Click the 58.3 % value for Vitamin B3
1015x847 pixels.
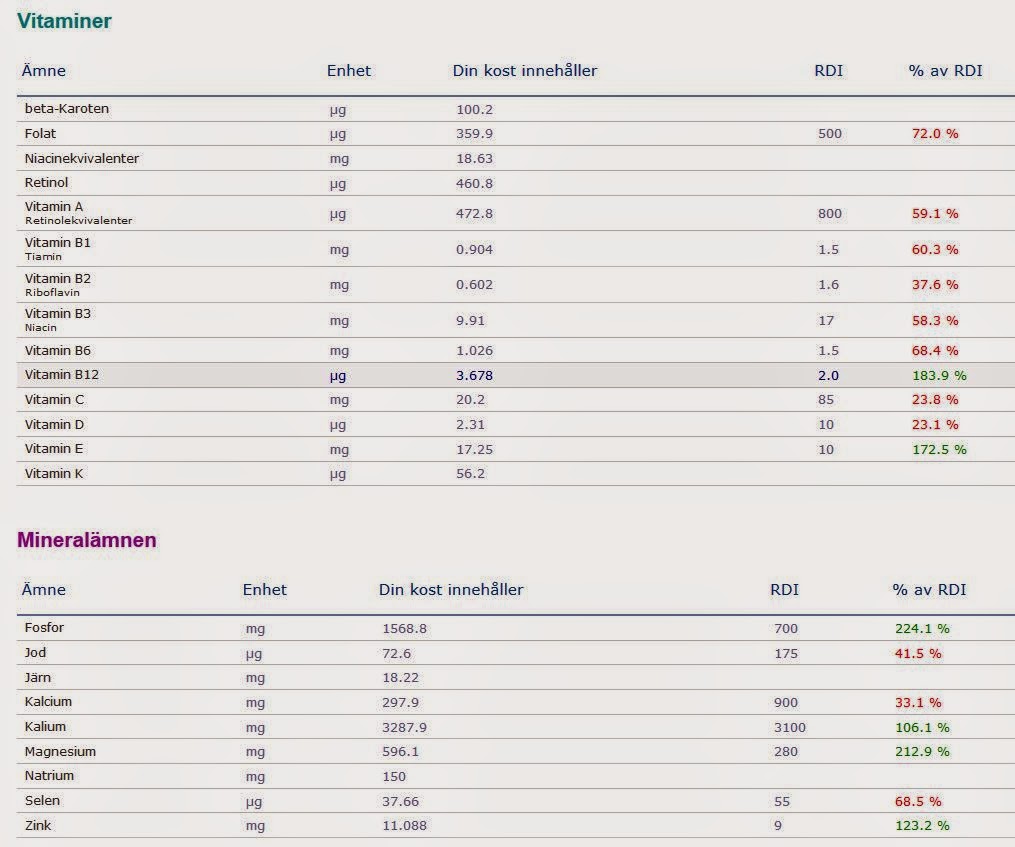(x=935, y=321)
